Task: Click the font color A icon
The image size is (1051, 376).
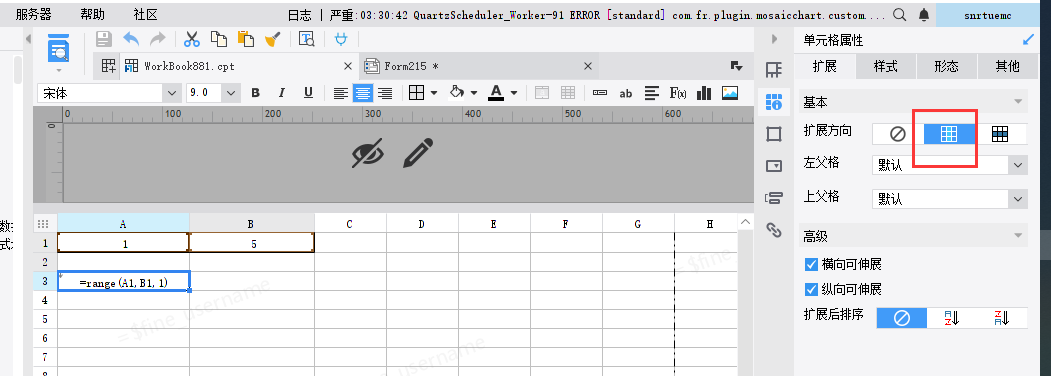Action: tap(496, 92)
